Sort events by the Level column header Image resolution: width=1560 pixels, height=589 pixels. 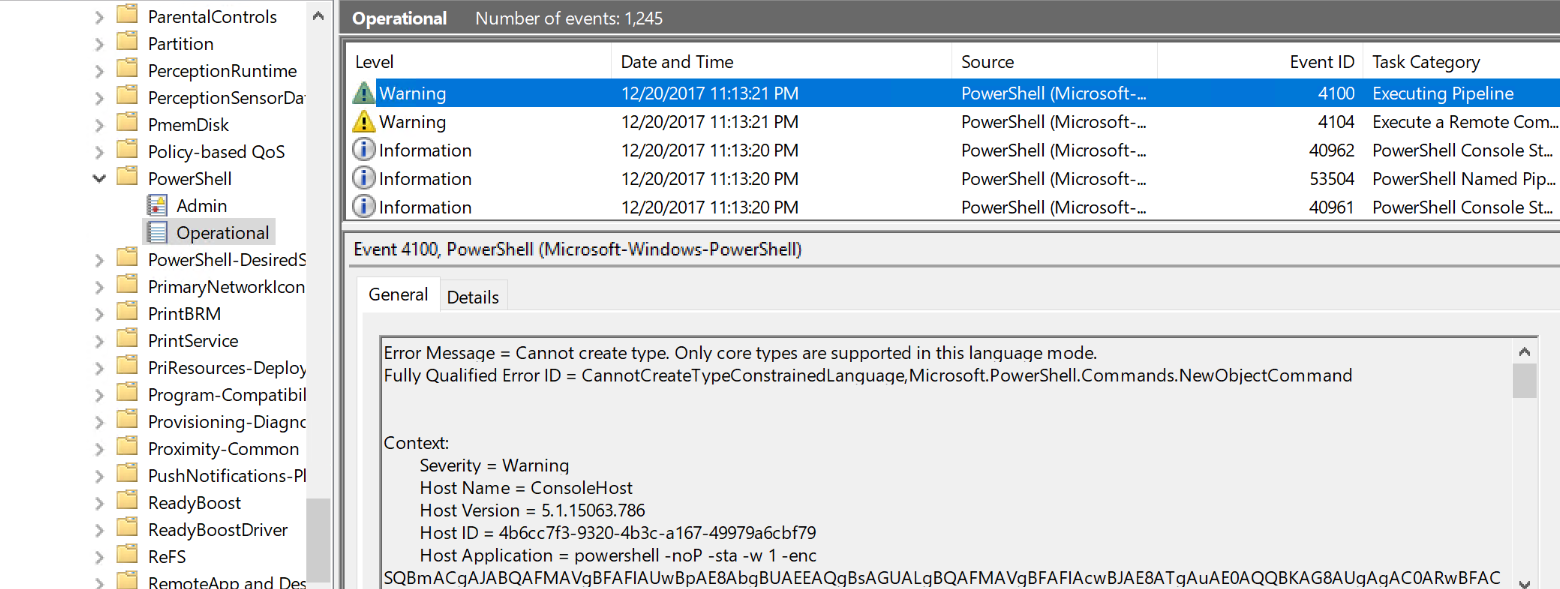point(375,62)
